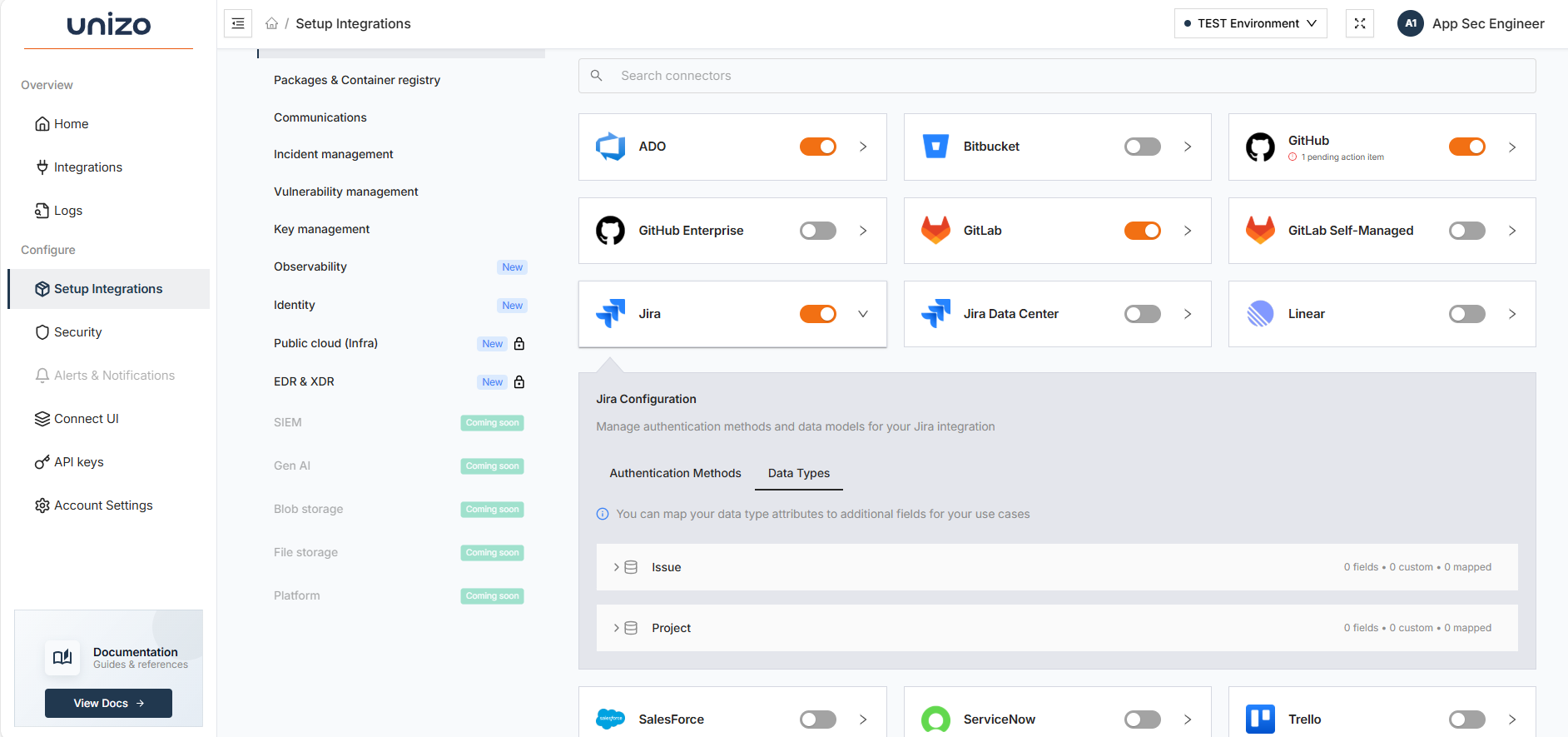Enable the Bitbucket integration toggle
1568x737 pixels.
tap(1143, 147)
